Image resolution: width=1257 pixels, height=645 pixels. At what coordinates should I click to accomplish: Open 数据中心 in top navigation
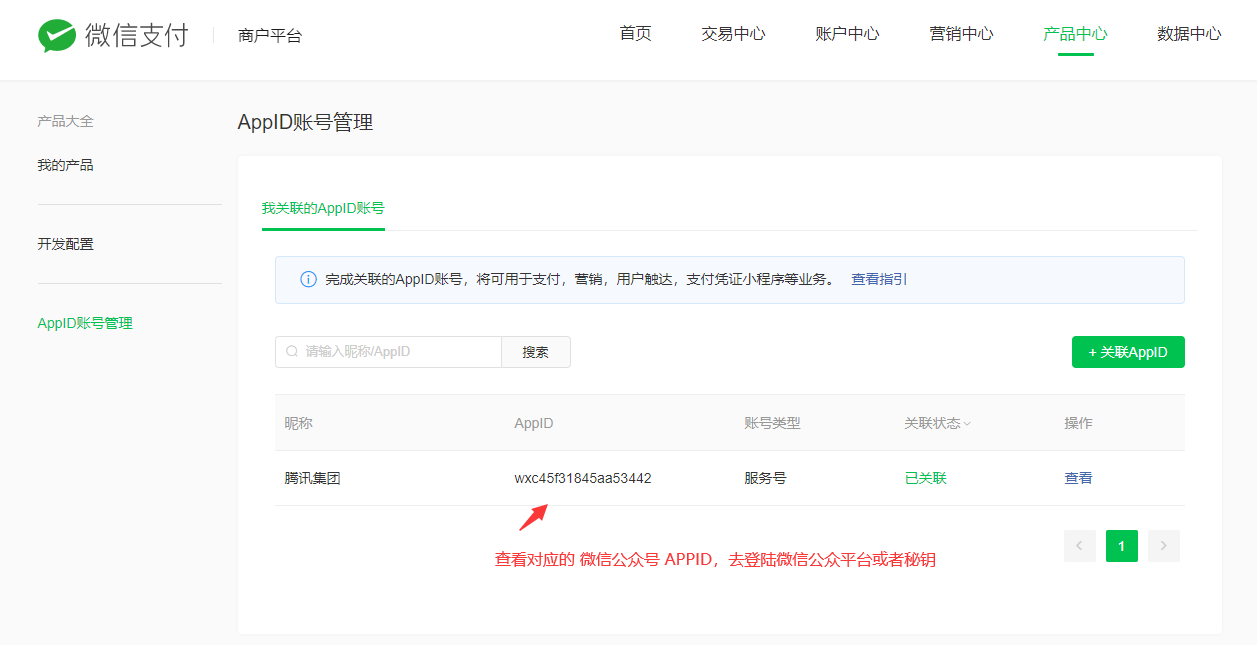point(1189,34)
